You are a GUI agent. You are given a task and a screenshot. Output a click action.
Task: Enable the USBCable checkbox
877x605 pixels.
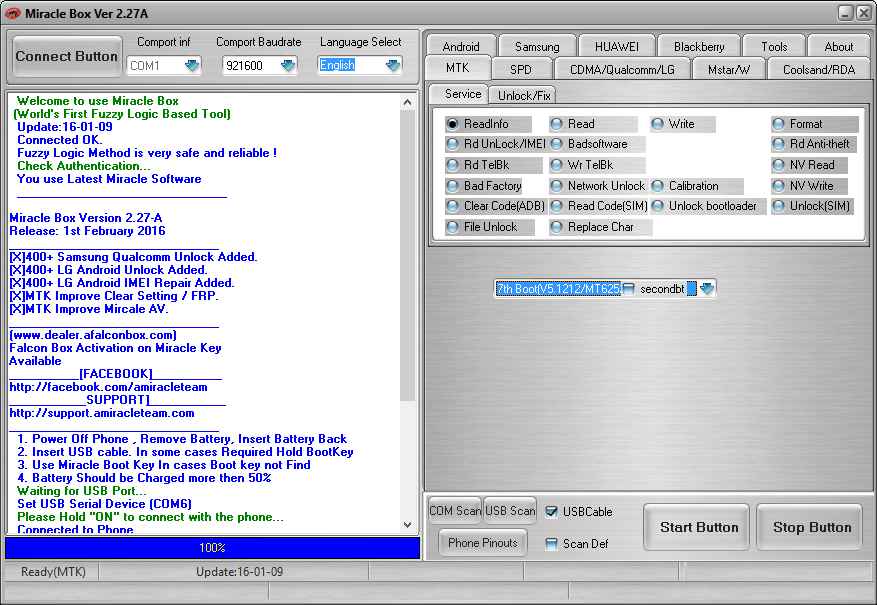click(x=551, y=511)
